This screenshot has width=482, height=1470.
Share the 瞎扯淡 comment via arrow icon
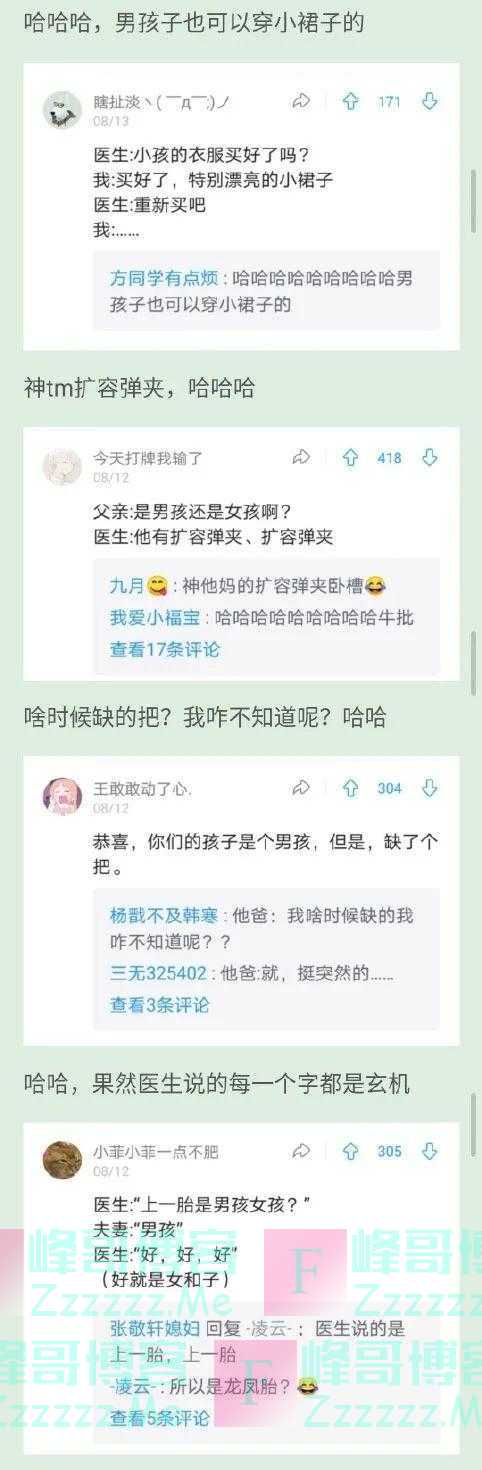[300, 101]
